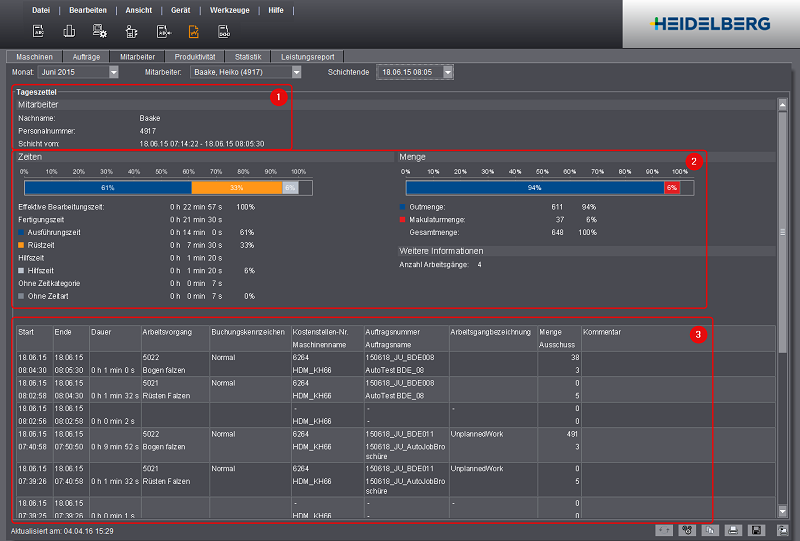Click the operator figure toolbar icon

131,31
